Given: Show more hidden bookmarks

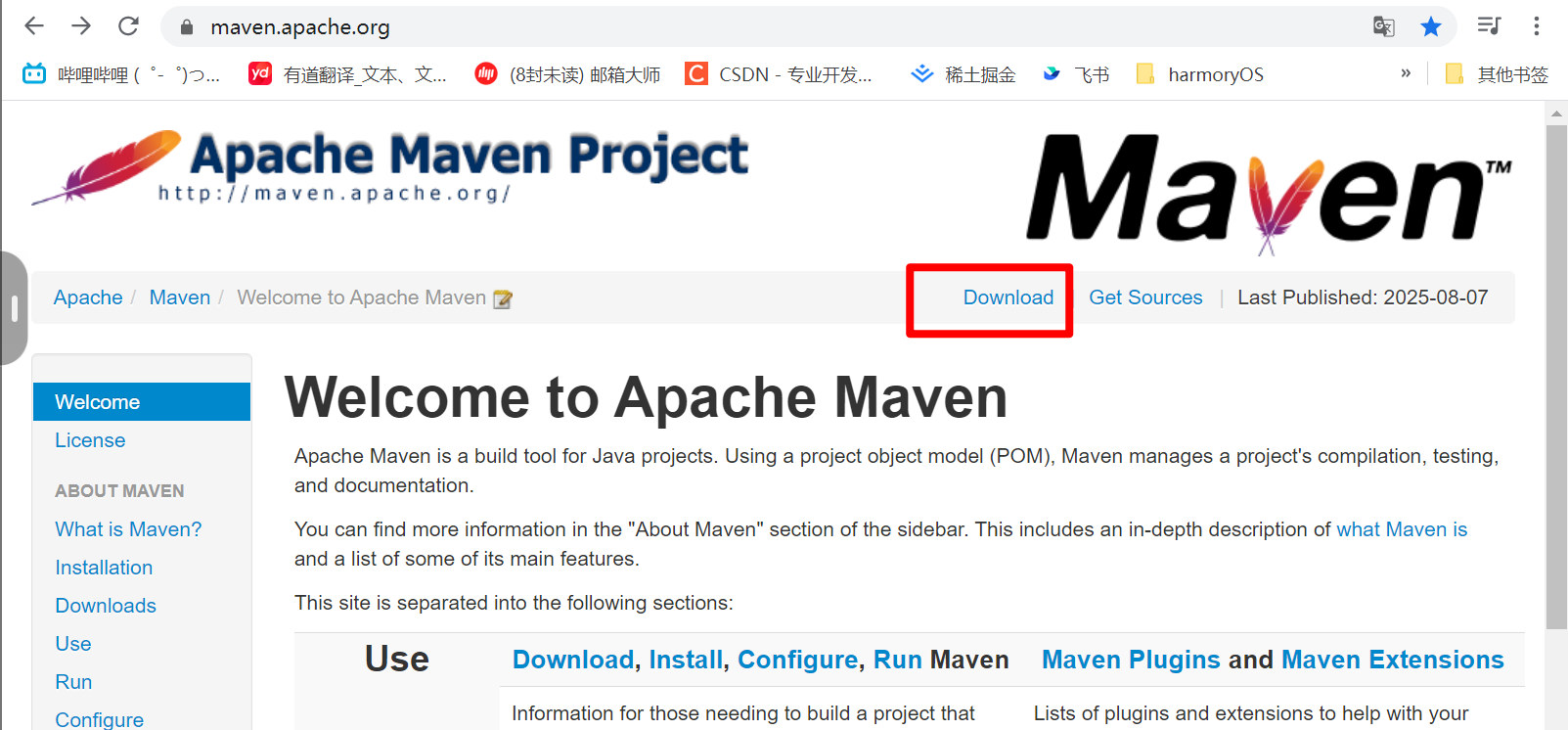Looking at the screenshot, I should tap(1406, 73).
